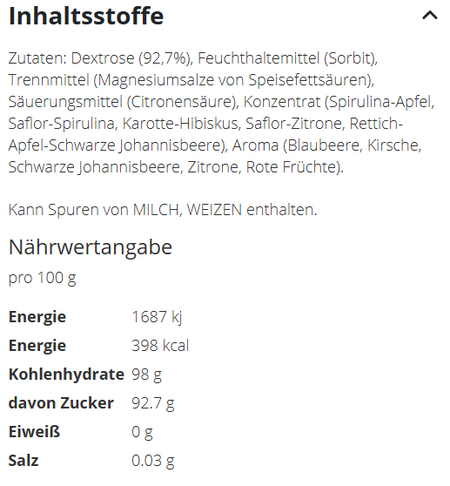450x486 pixels.
Task: Click the allergen note mentioning MILCH, WEIZEN
Action: click(163, 210)
